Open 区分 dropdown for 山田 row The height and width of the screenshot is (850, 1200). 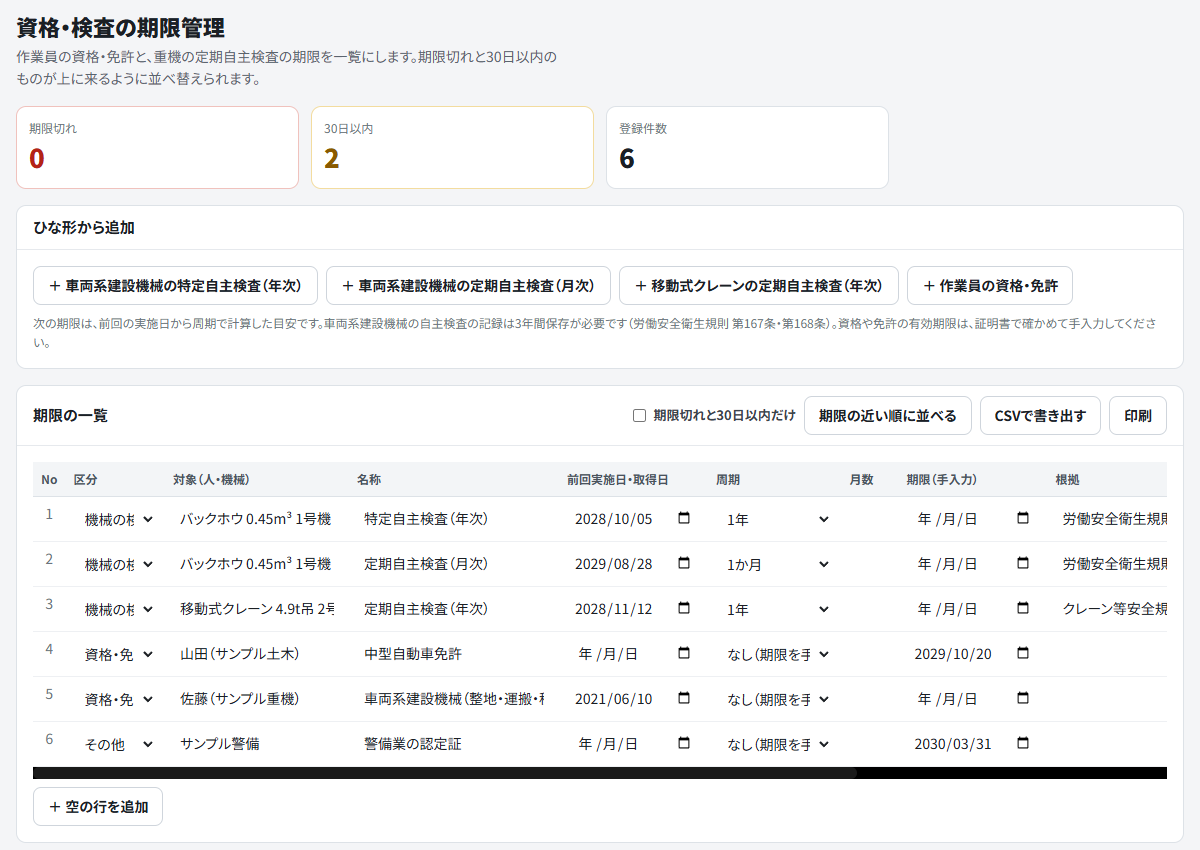tap(119, 654)
